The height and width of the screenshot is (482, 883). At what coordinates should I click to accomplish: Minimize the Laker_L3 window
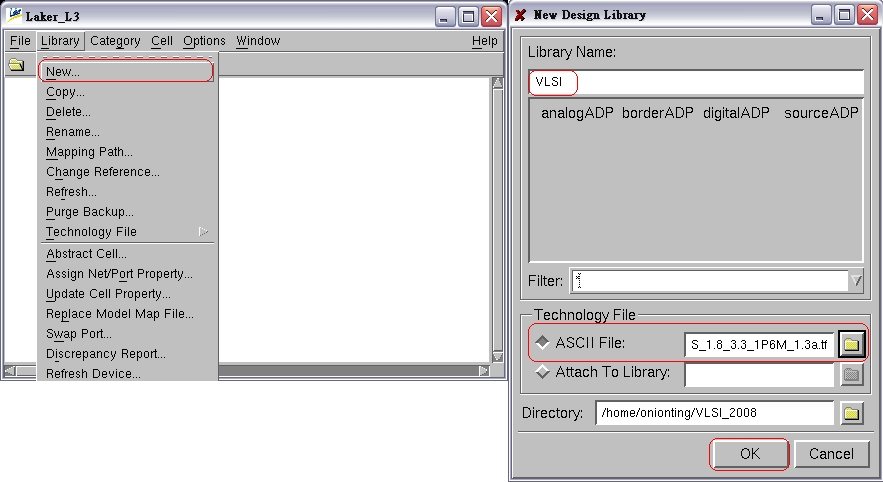444,16
